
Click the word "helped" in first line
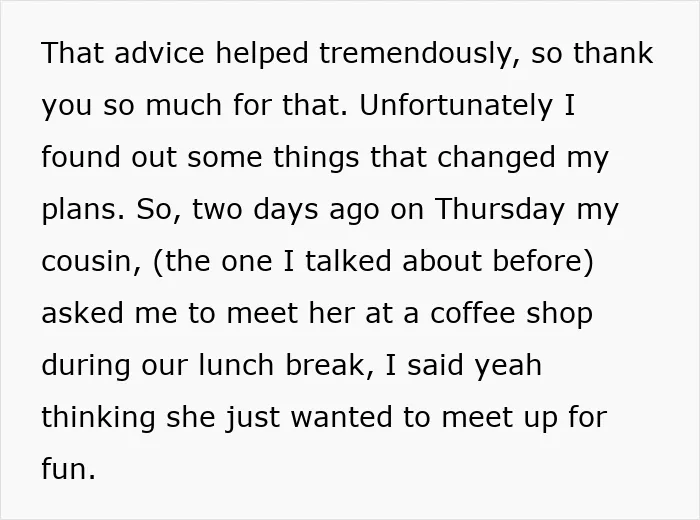pos(262,53)
